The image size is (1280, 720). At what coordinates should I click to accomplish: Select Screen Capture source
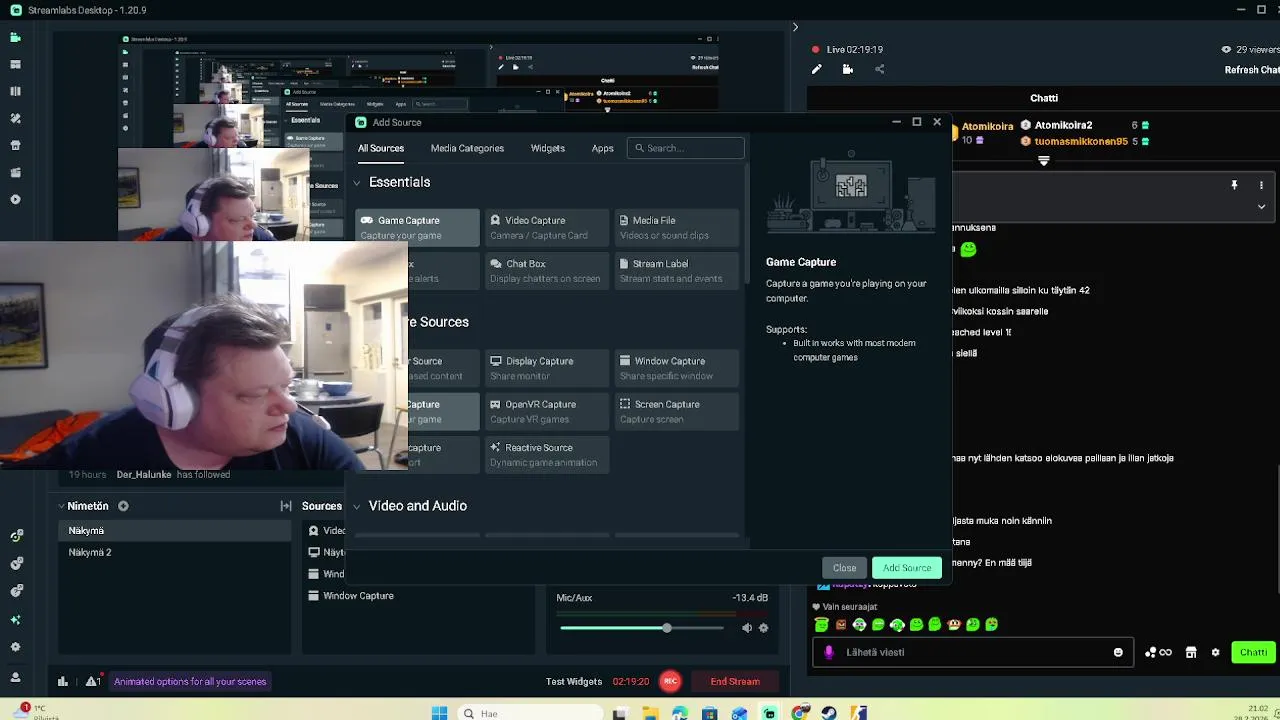click(x=677, y=411)
